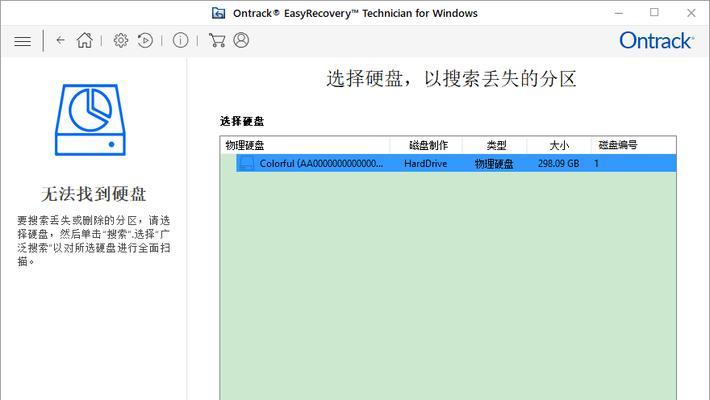Image resolution: width=710 pixels, height=400 pixels.
Task: Click the 物理硬盘 type cell in the Colorful row
Action: [494, 164]
